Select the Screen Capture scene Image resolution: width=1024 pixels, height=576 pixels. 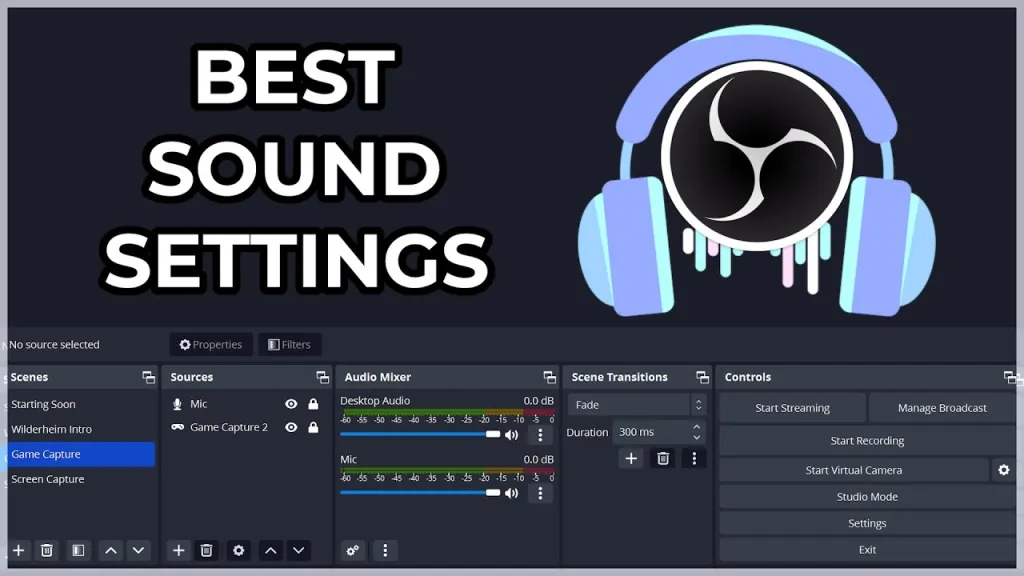coord(81,479)
